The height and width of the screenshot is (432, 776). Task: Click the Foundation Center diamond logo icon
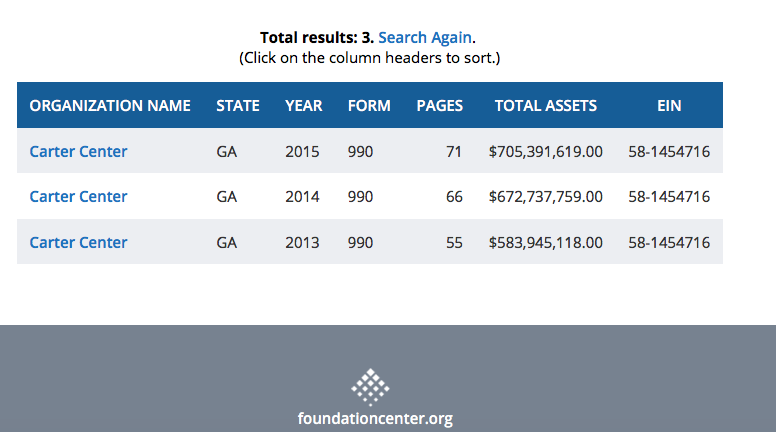pyautogui.click(x=370, y=387)
